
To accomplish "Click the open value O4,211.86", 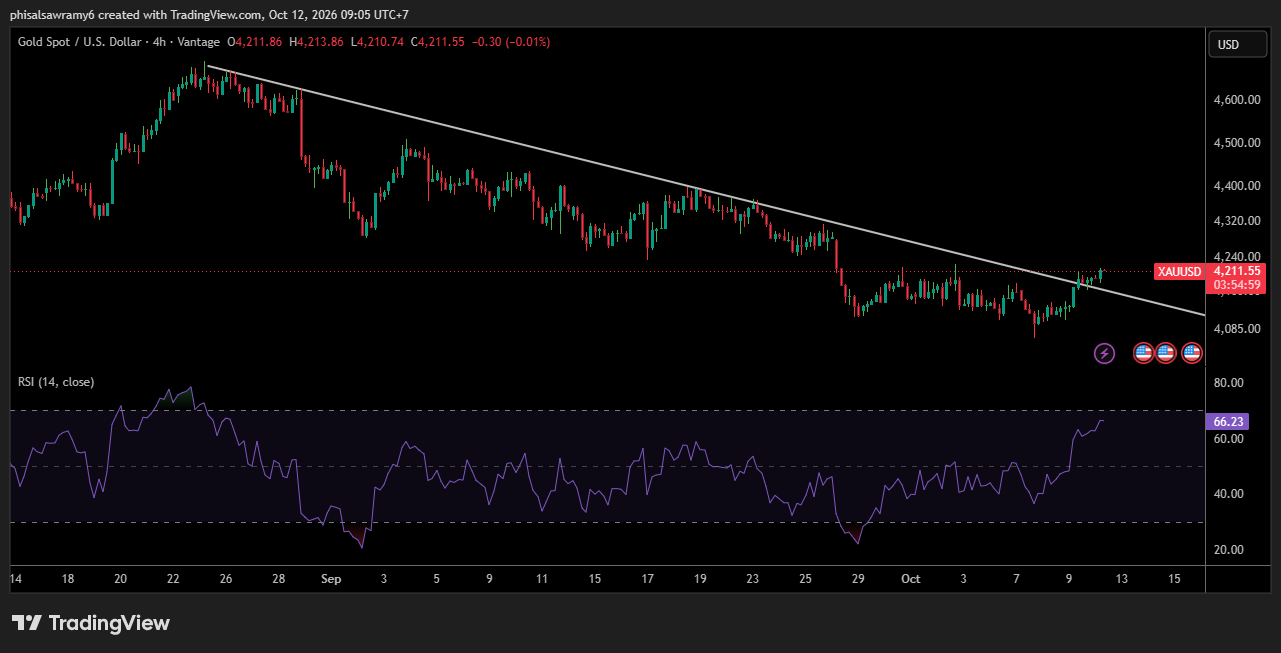I will tap(256, 42).
